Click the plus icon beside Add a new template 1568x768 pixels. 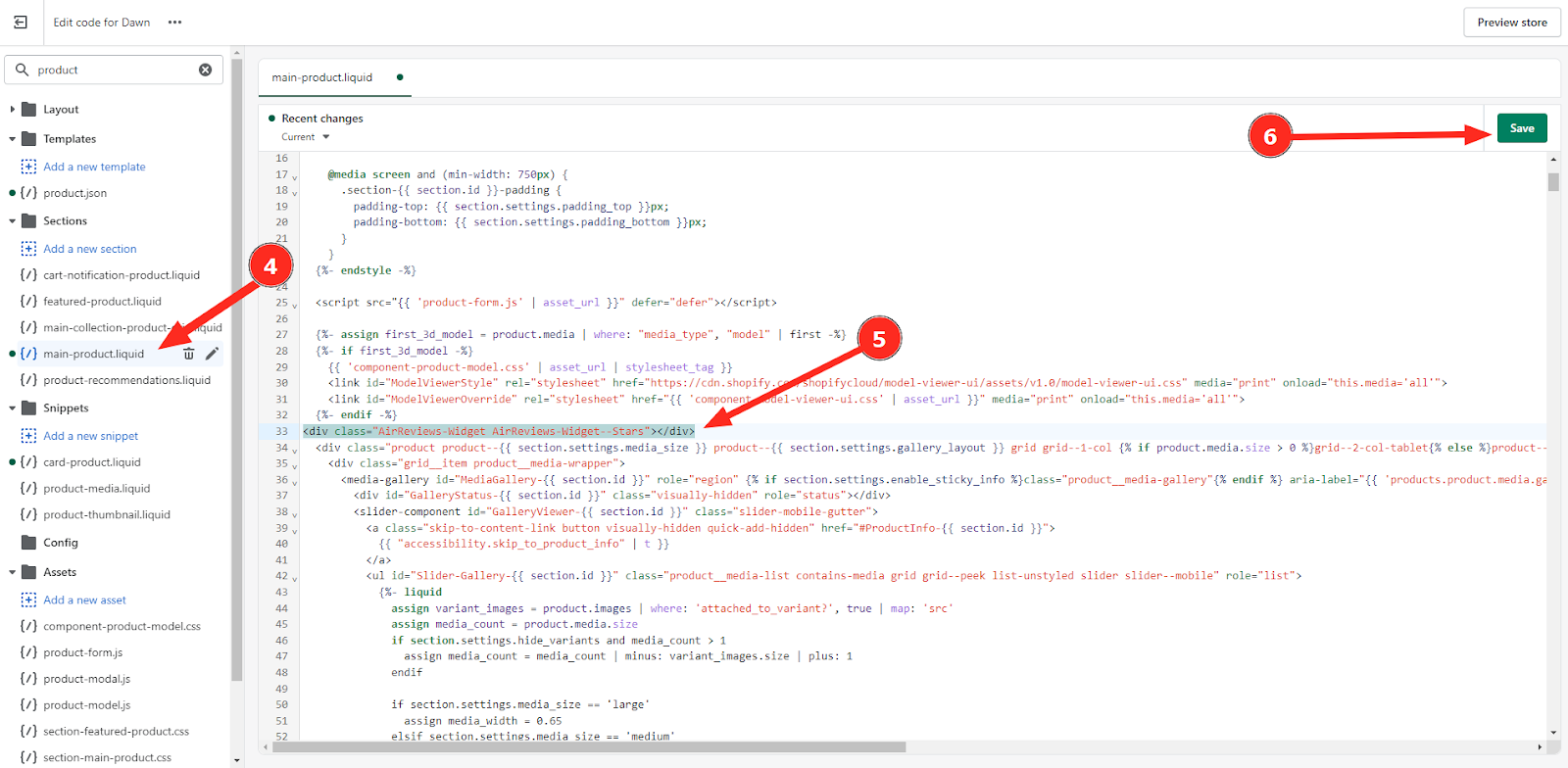(x=28, y=167)
